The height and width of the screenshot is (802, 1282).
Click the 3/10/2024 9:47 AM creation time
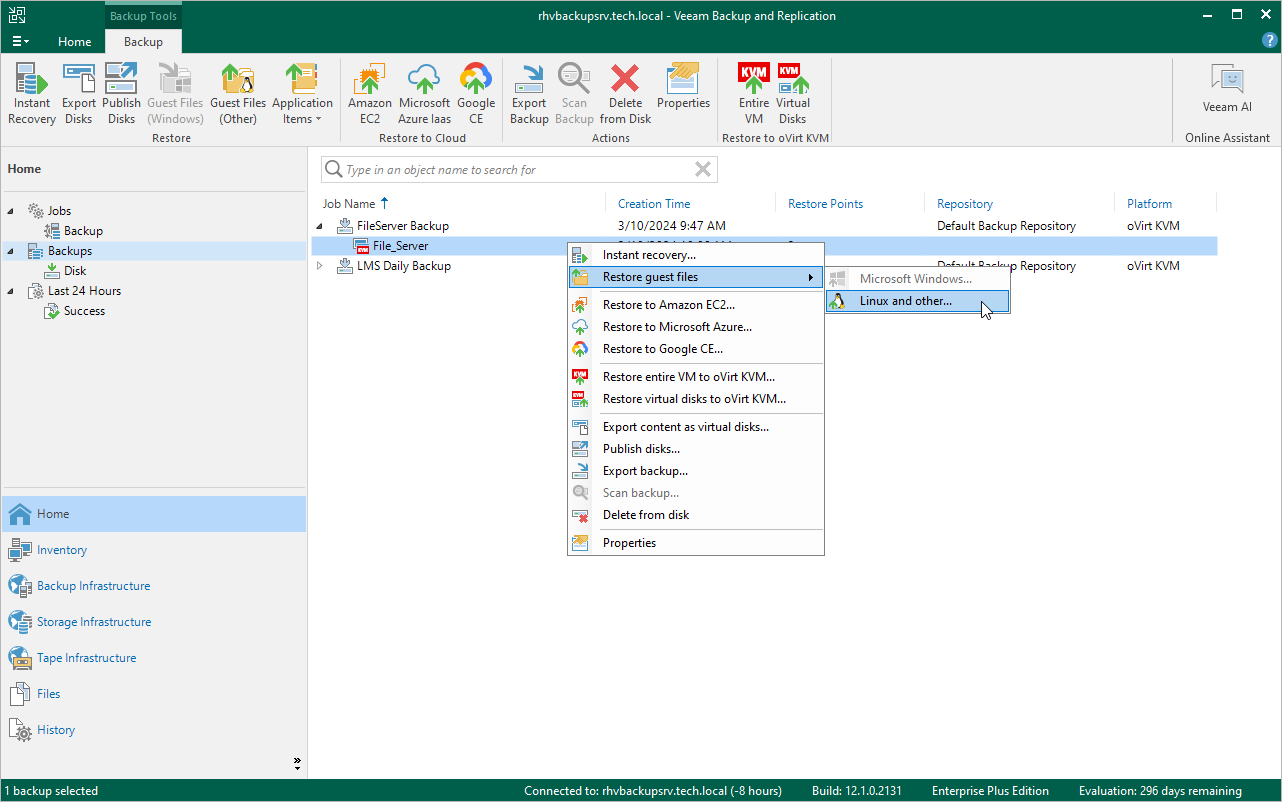(672, 226)
